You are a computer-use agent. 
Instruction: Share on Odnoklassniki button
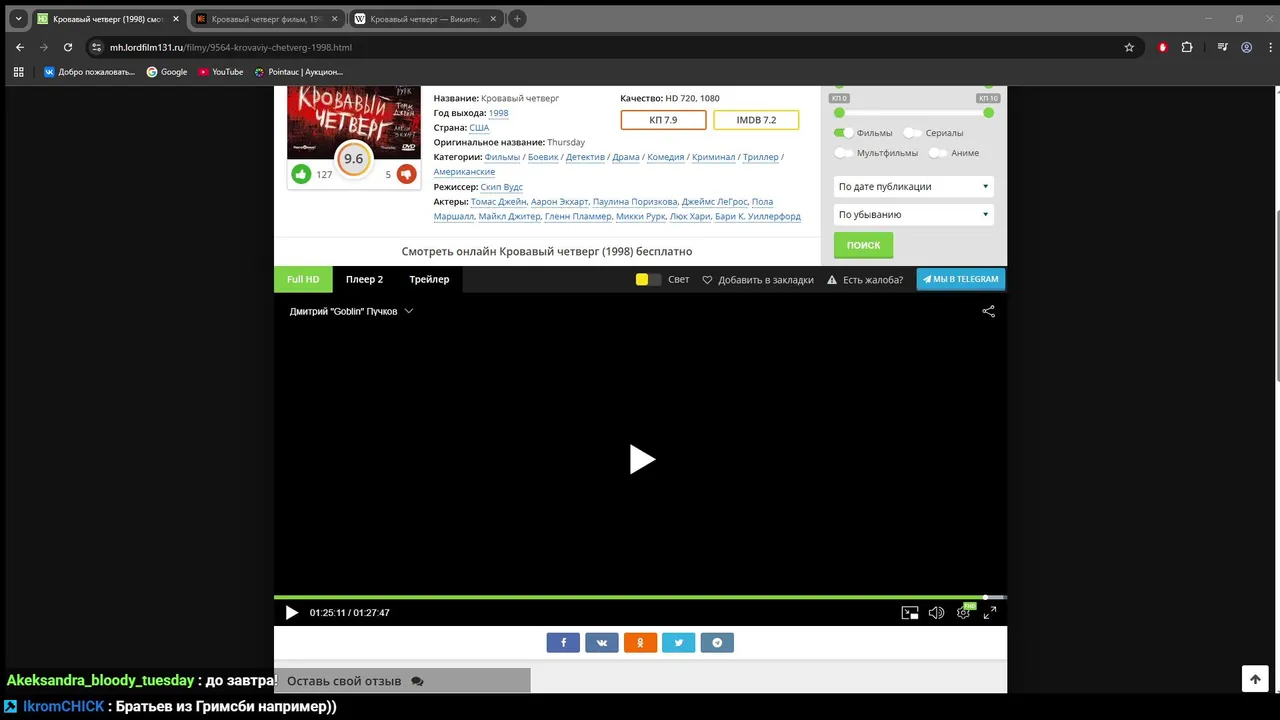pyautogui.click(x=640, y=643)
